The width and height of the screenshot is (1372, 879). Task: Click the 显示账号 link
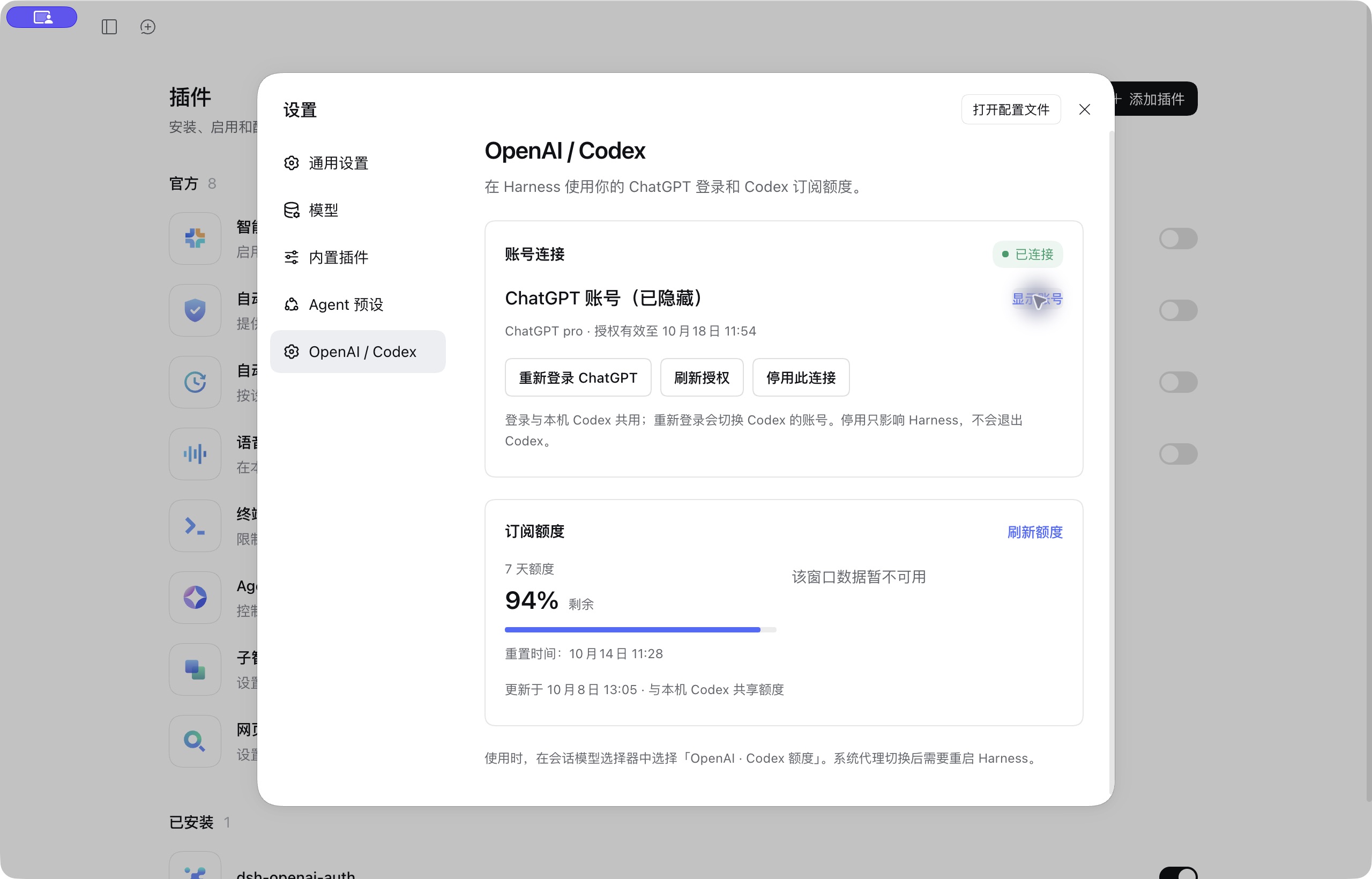coord(1037,299)
